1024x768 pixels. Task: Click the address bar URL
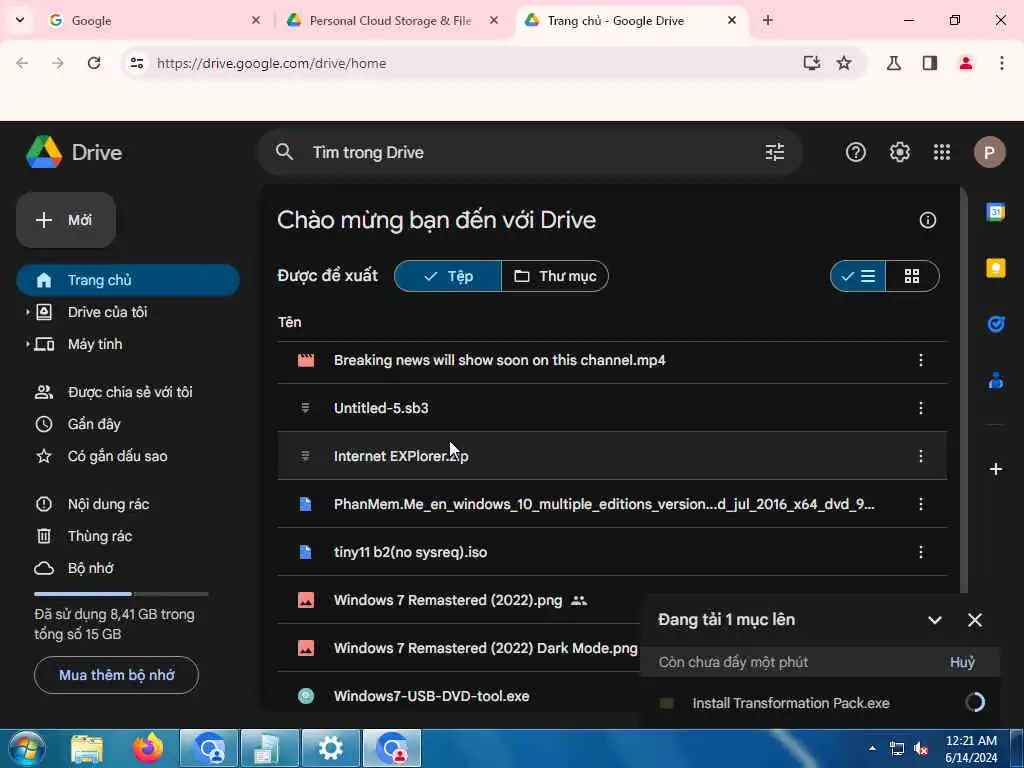pos(272,63)
